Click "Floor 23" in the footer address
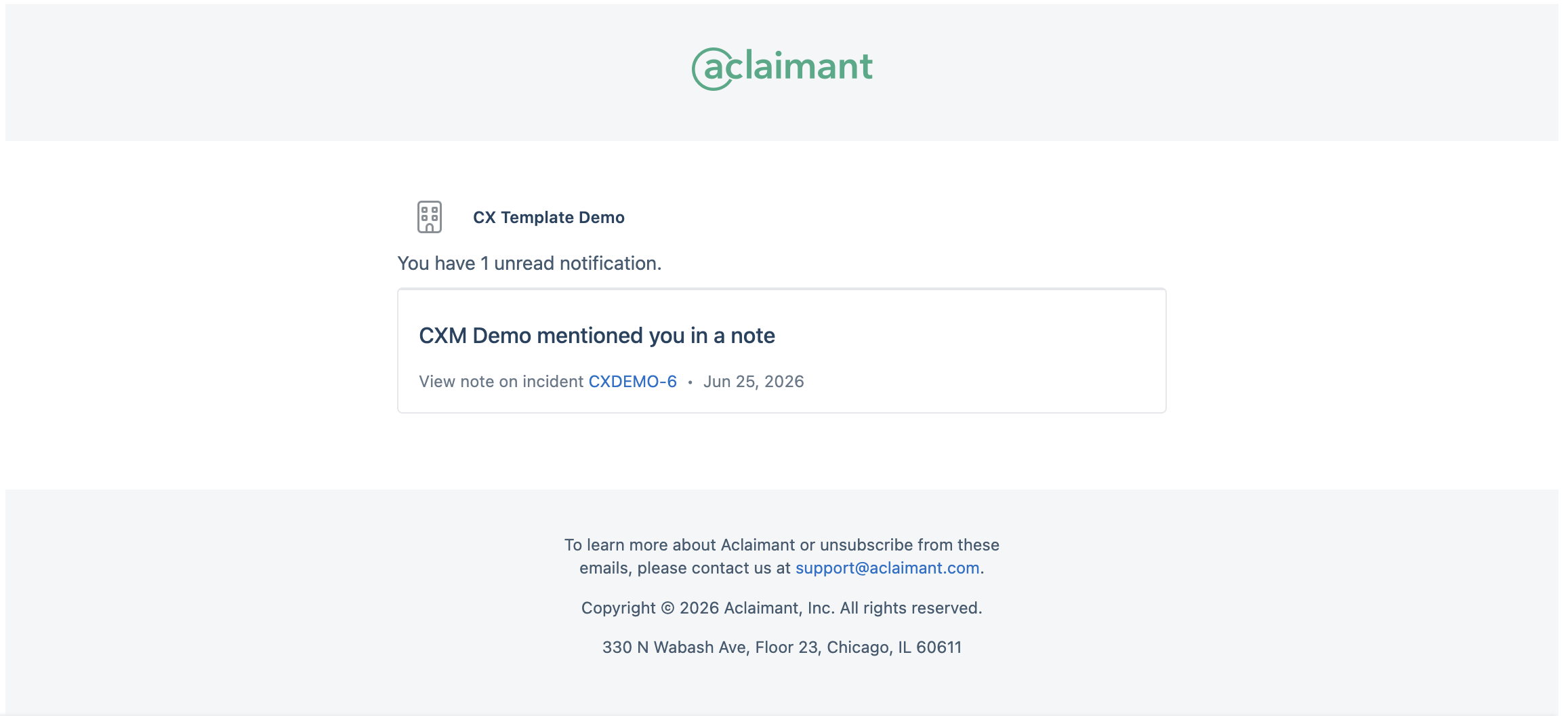 (788, 647)
